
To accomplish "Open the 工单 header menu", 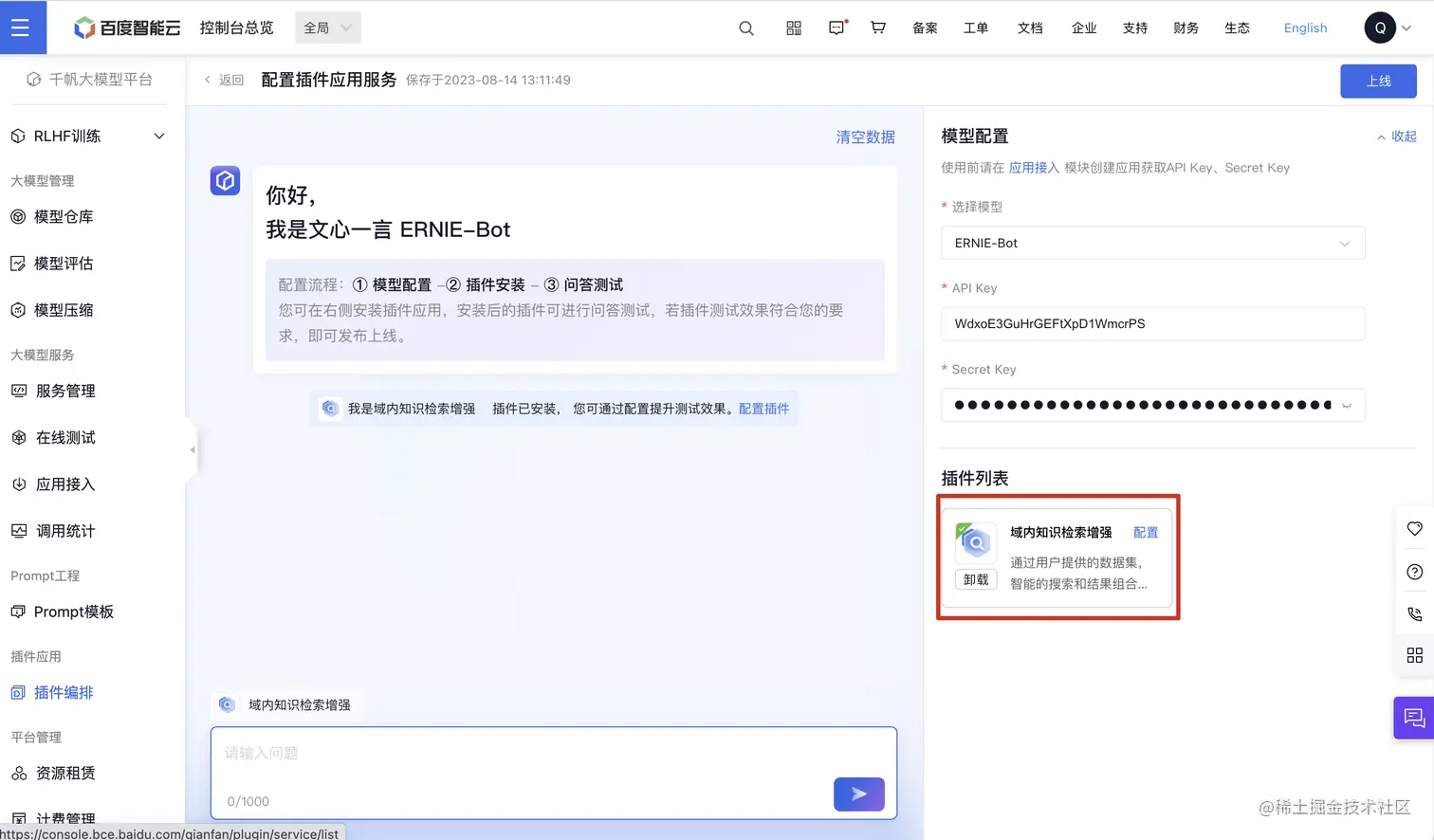I will pos(976,27).
